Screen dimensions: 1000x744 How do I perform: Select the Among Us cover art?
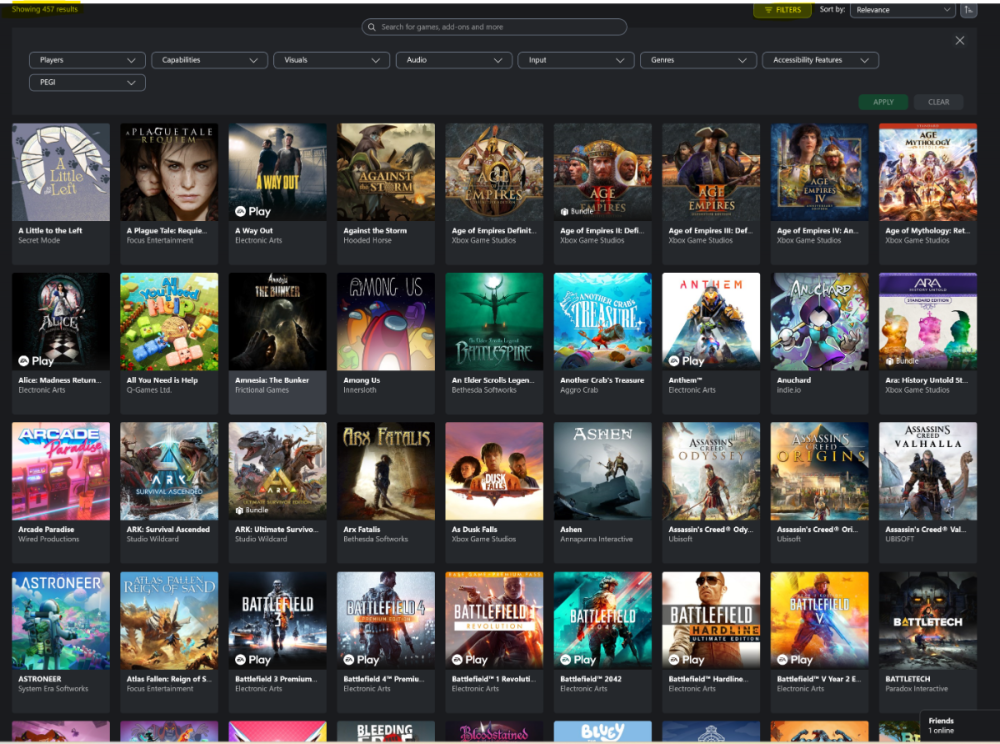tap(386, 321)
